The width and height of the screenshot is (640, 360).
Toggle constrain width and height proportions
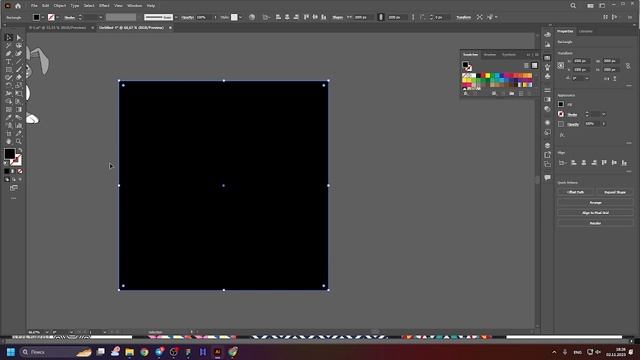[628, 65]
